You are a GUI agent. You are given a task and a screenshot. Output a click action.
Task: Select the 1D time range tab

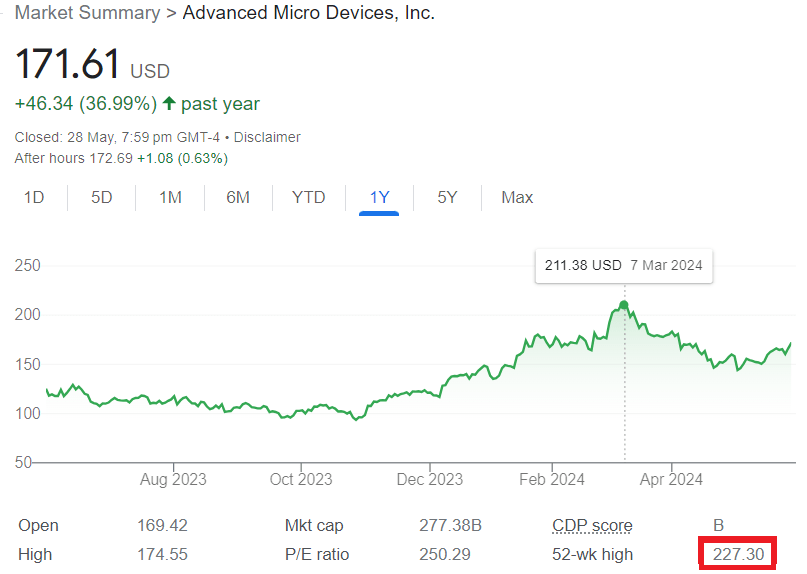34,197
